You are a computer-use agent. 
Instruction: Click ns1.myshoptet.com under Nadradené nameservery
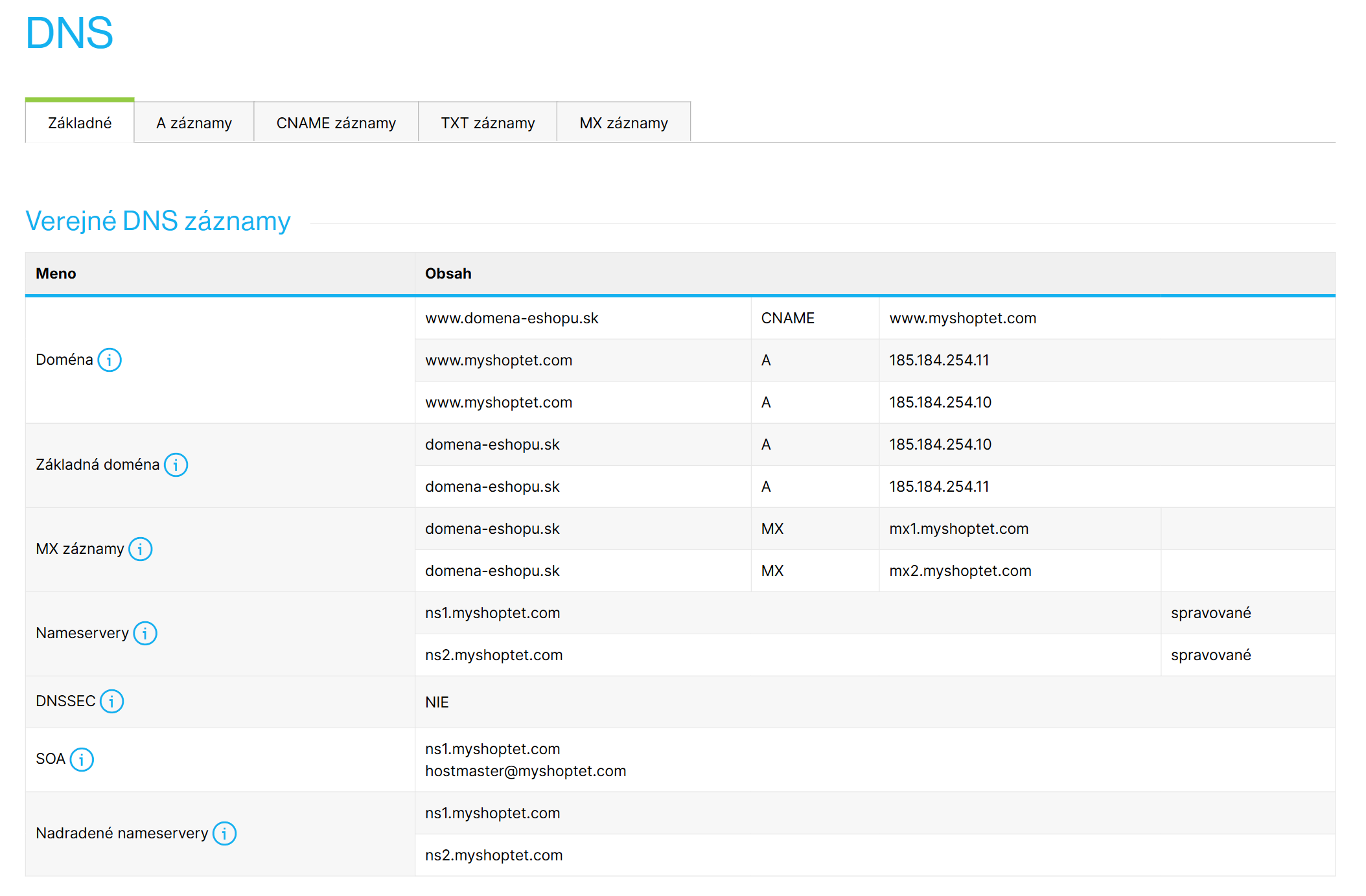point(492,813)
